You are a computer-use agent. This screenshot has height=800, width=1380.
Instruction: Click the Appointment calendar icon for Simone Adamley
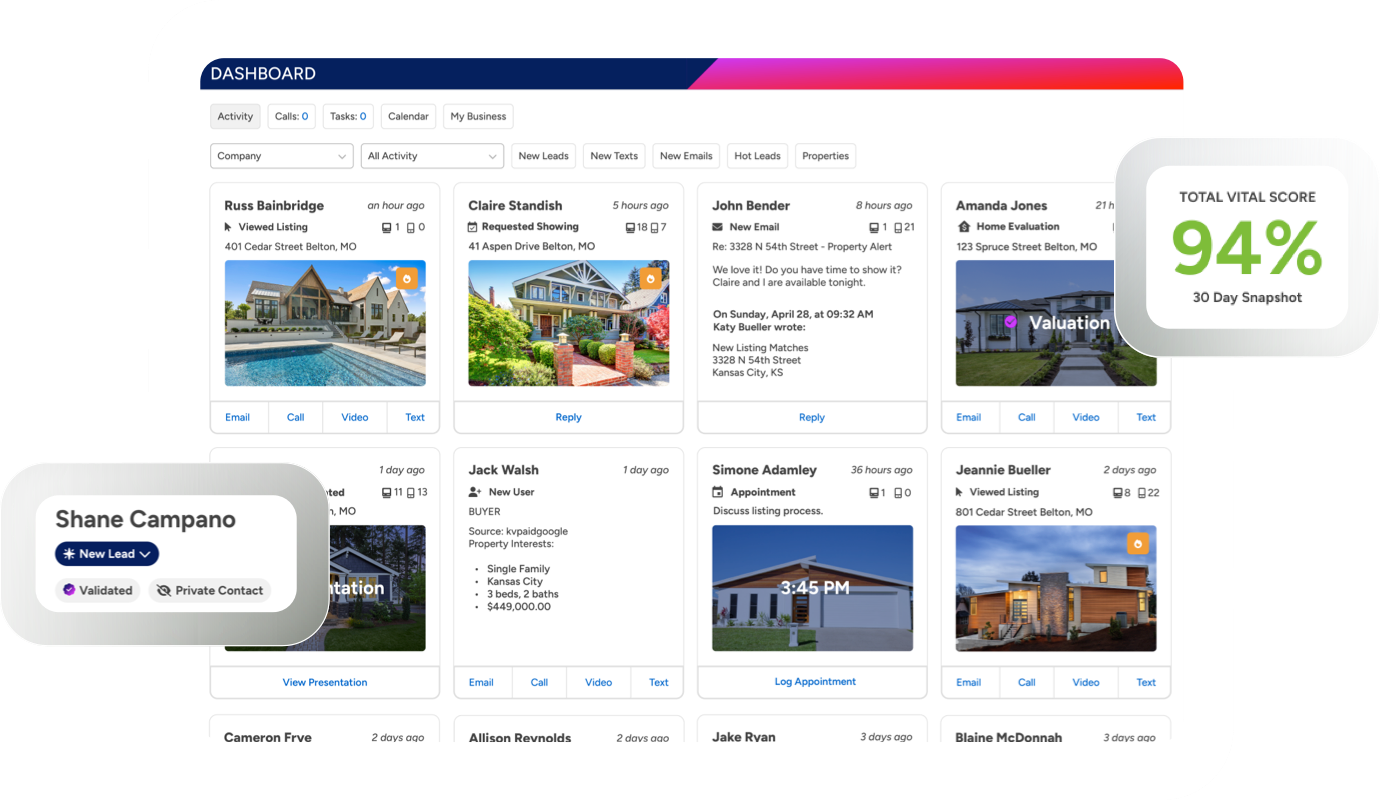pos(718,491)
